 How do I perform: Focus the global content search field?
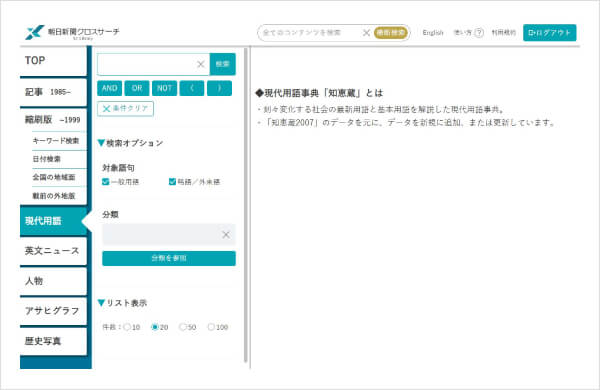(x=309, y=33)
